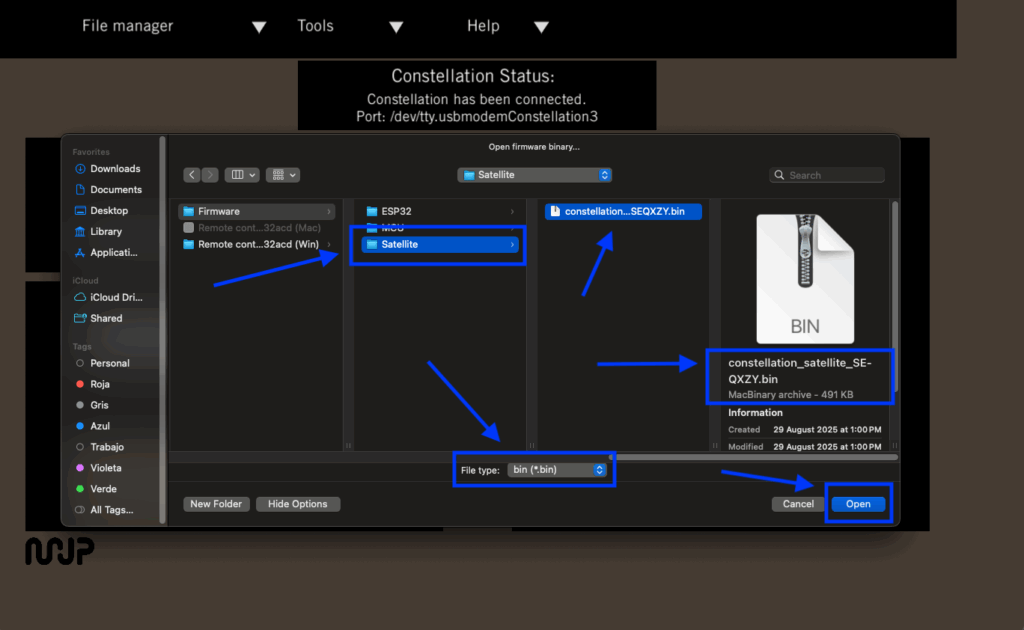Open the Help menu
1024x630 pixels.
coord(508,26)
